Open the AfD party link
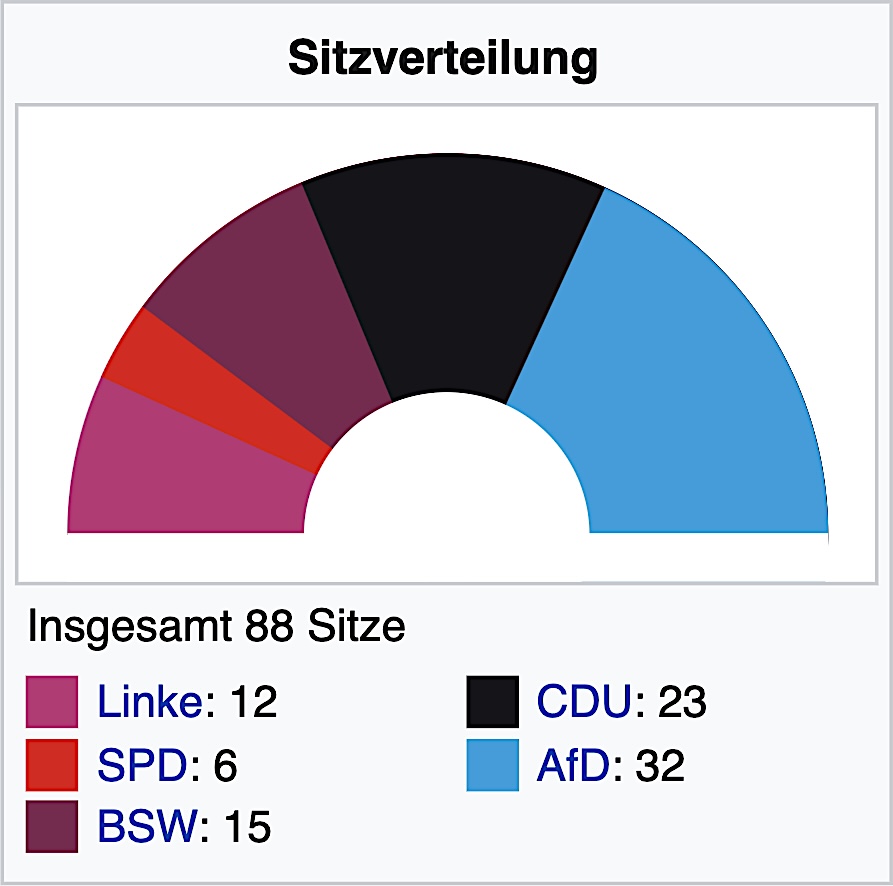This screenshot has height=886, width=893. click(571, 766)
